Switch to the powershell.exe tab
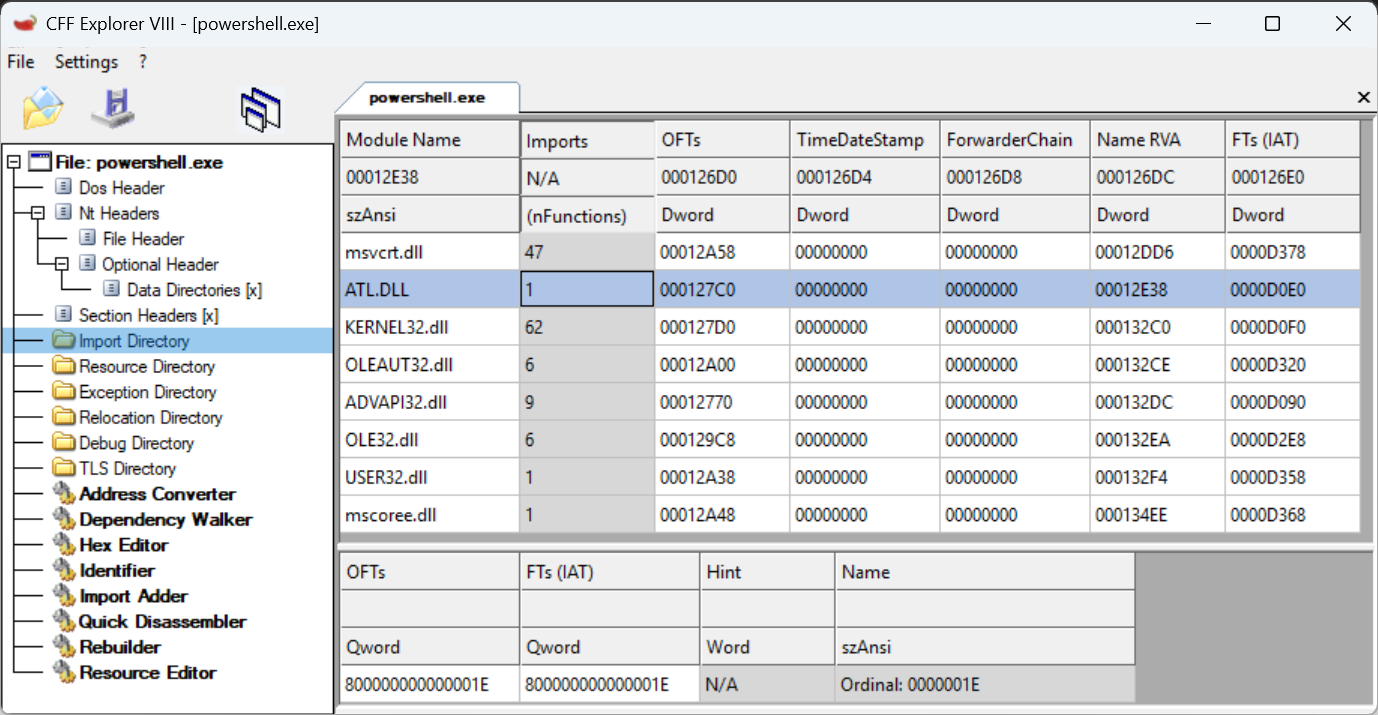This screenshot has height=715, width=1378. 428,97
